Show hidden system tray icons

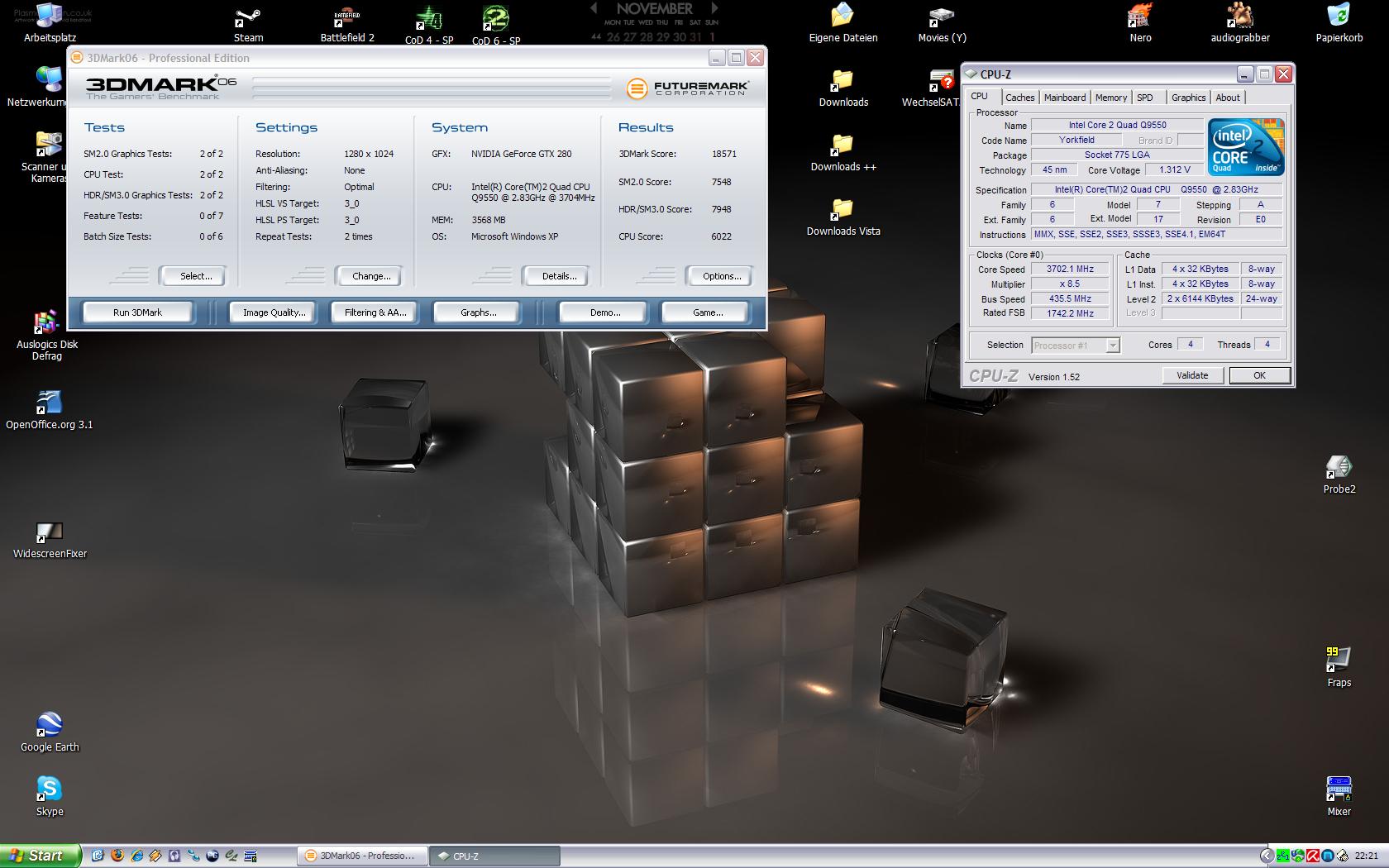click(x=1267, y=856)
